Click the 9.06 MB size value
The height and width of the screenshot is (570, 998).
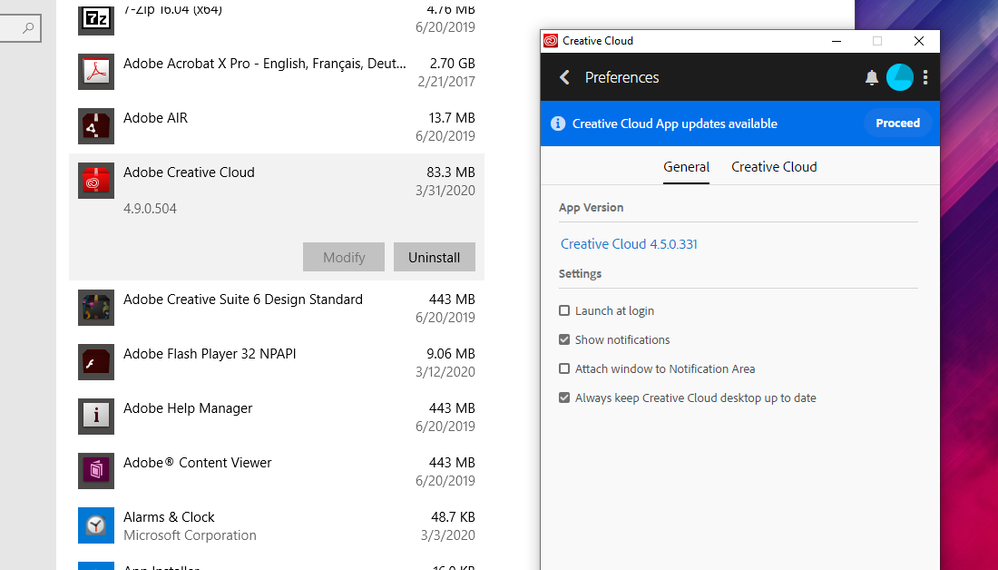[x=451, y=354]
